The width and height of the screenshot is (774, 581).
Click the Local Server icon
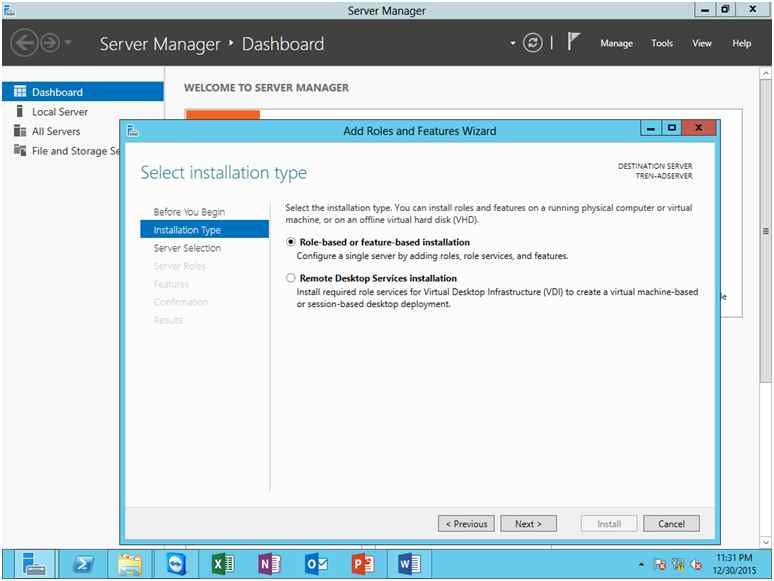click(x=20, y=111)
